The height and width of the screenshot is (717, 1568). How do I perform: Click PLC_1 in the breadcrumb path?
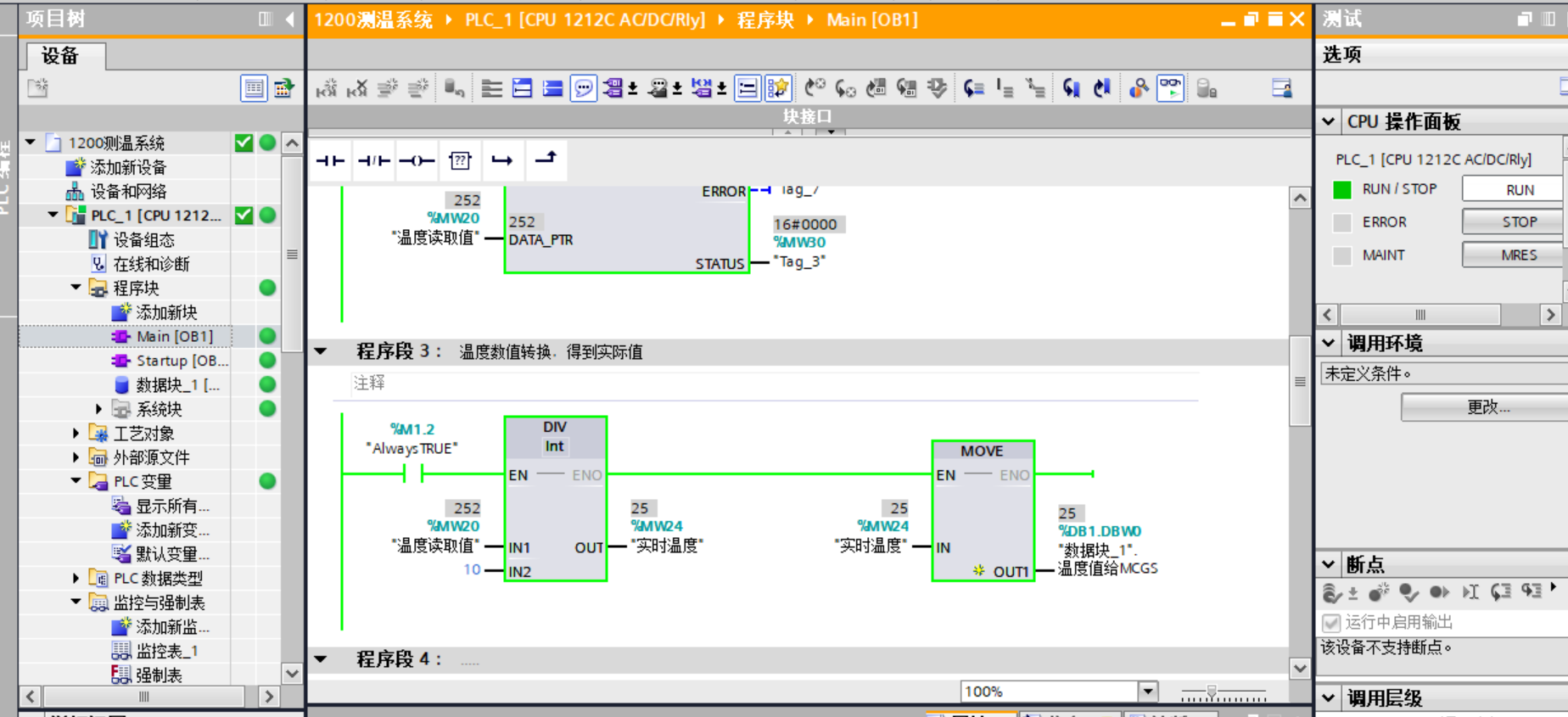(585, 20)
